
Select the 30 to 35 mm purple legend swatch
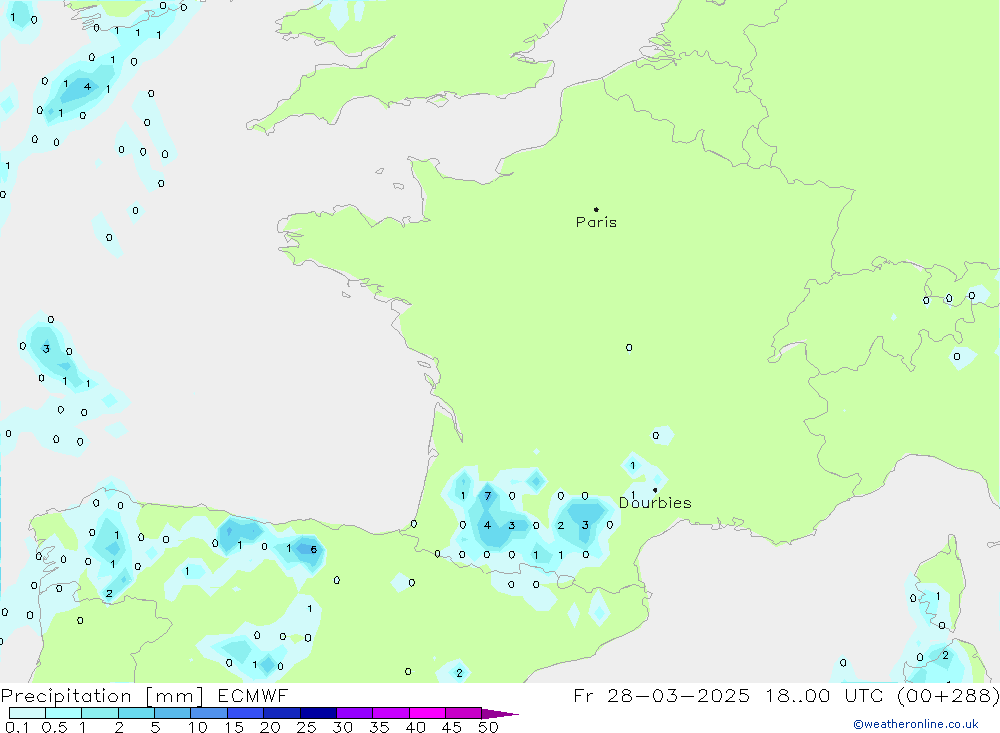(x=354, y=713)
